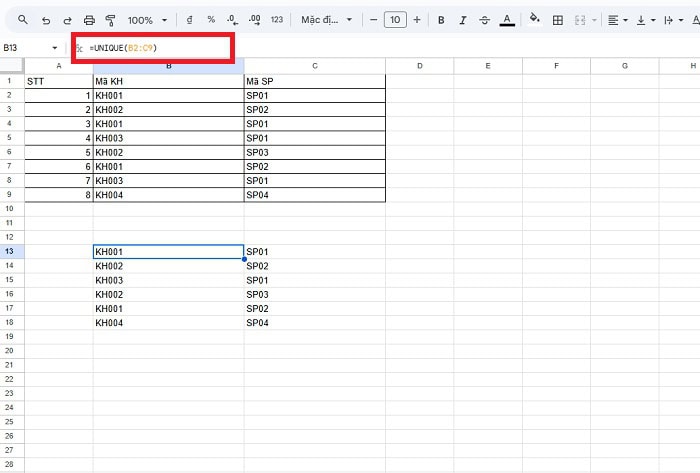700x473 pixels.
Task: Decrease decimal places
Action: point(232,20)
